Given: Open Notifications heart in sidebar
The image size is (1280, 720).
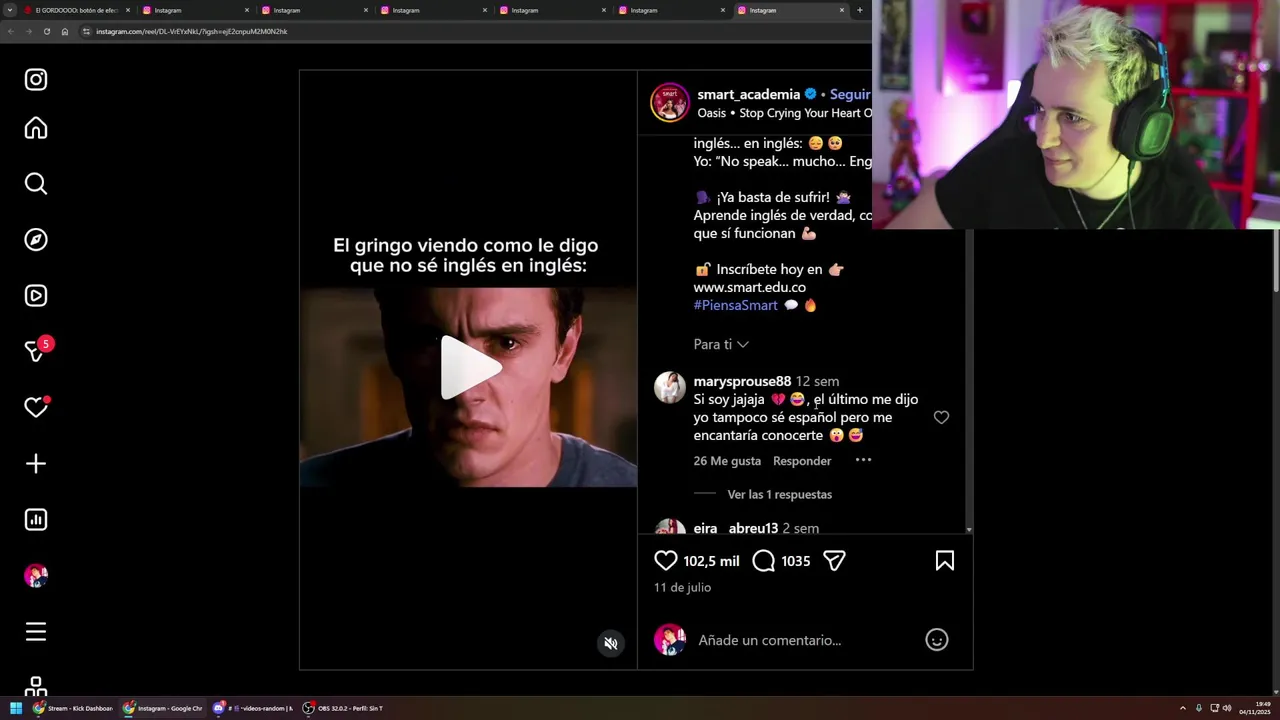Looking at the screenshot, I should point(36,407).
